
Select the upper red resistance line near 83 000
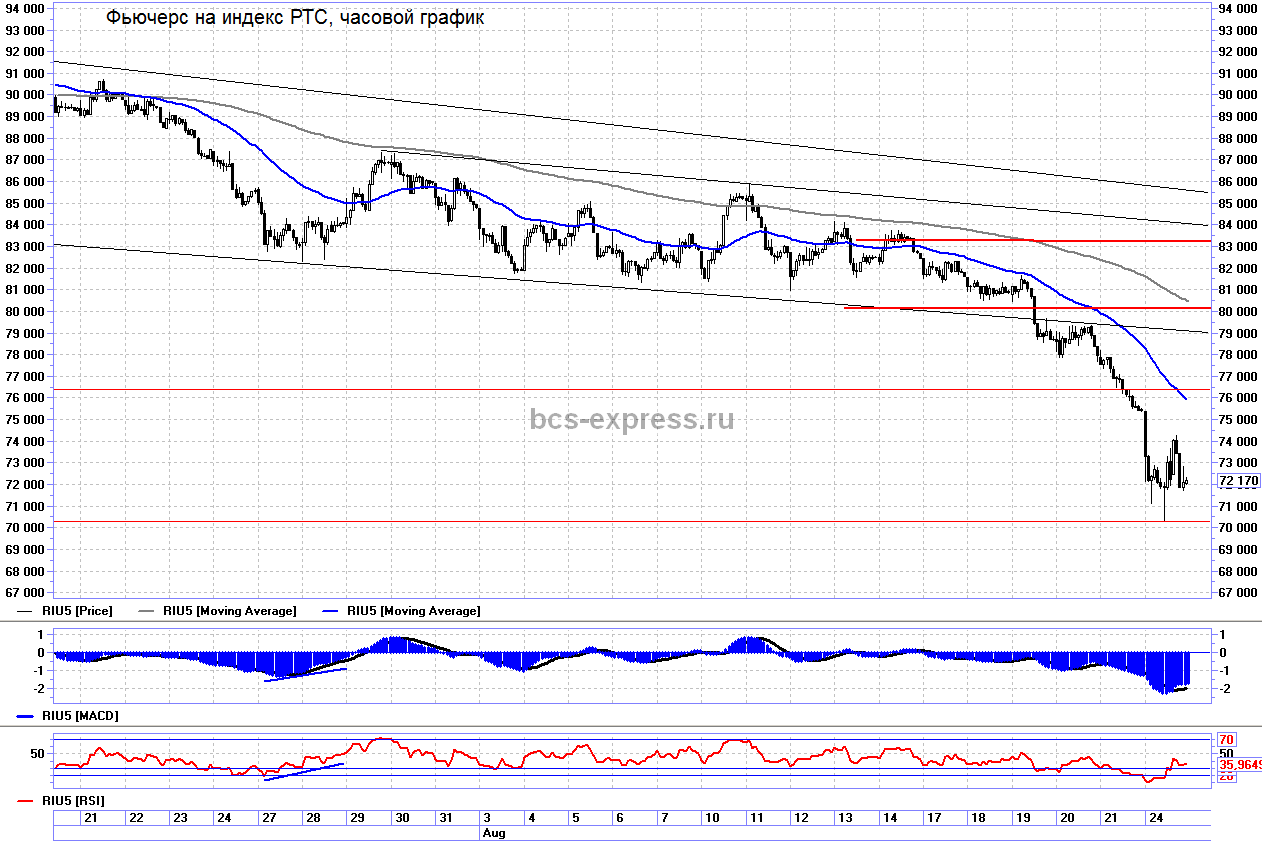click(x=1030, y=241)
